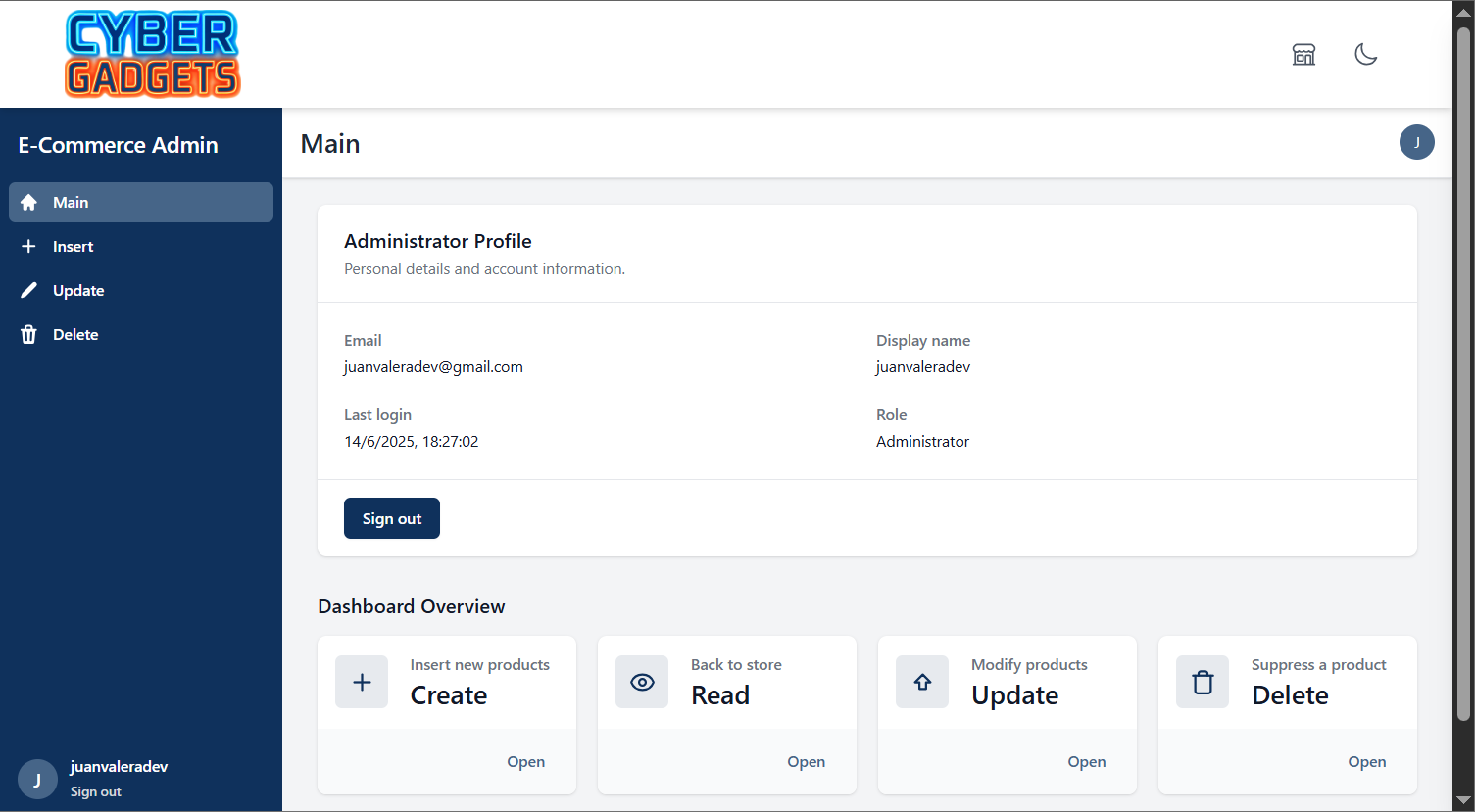Click the pencil icon beside Update

[x=28, y=290]
